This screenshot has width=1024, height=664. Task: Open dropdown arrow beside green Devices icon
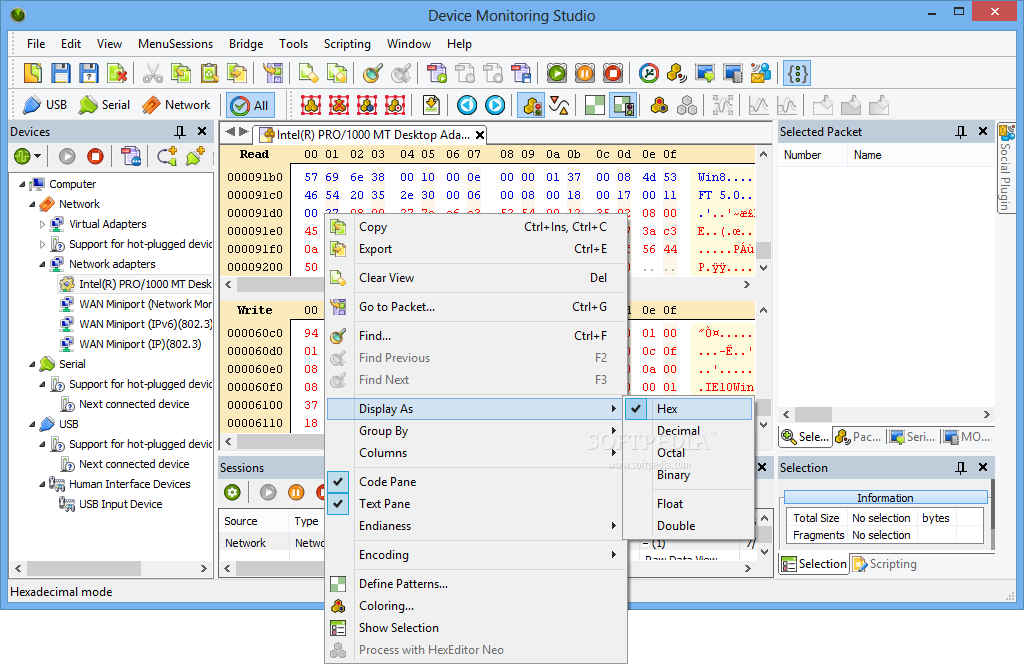(37, 156)
